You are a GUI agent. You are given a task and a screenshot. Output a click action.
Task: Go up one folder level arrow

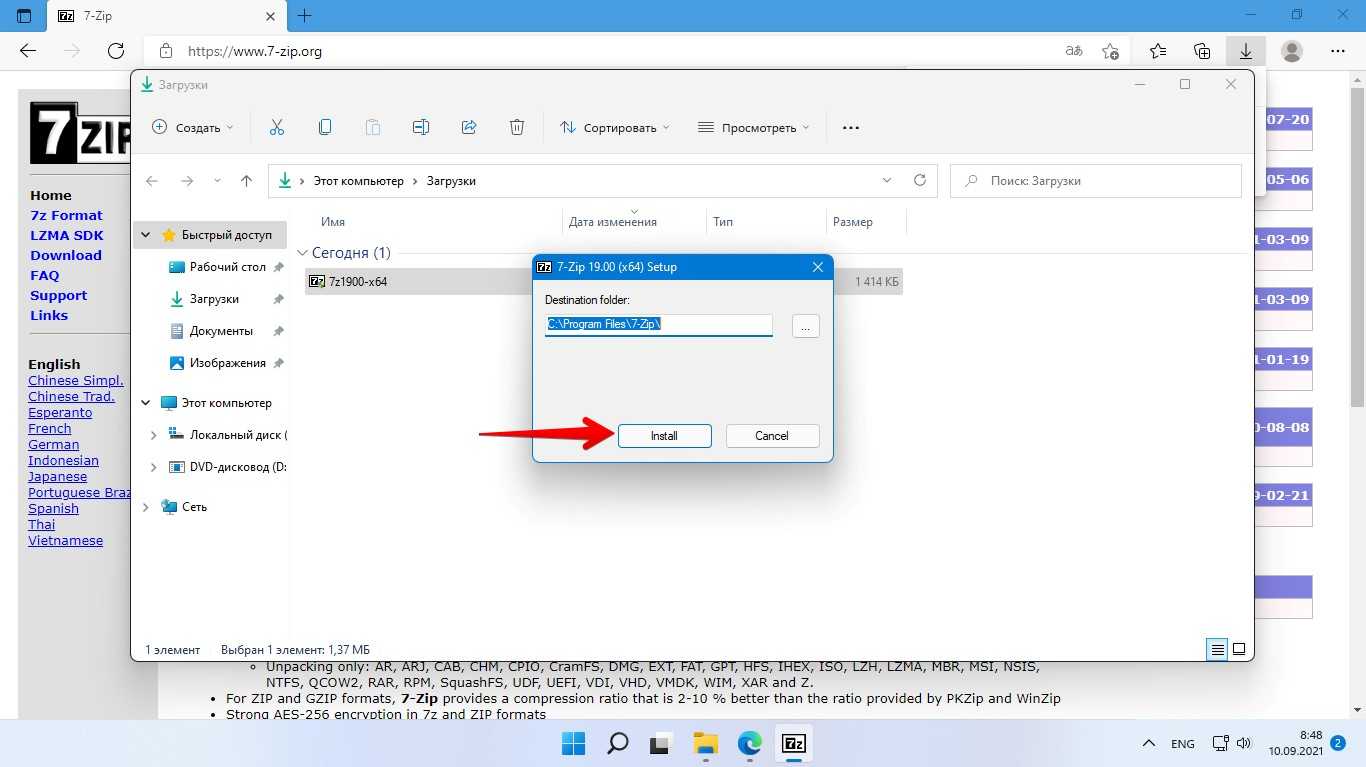(x=246, y=181)
